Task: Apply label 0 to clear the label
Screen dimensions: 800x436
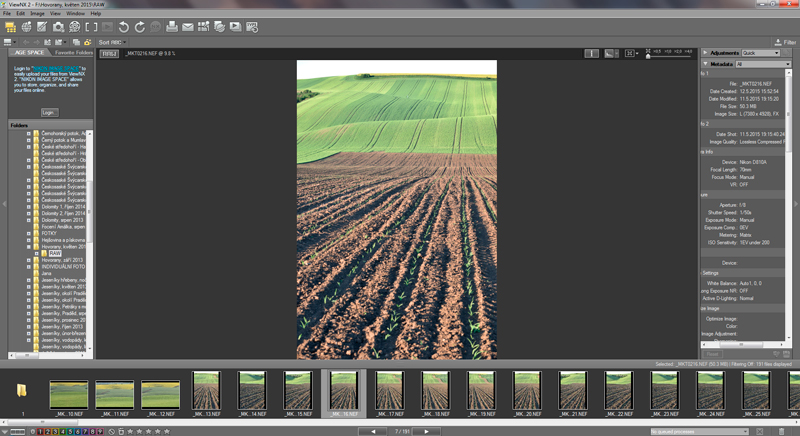Action: (x=33, y=431)
